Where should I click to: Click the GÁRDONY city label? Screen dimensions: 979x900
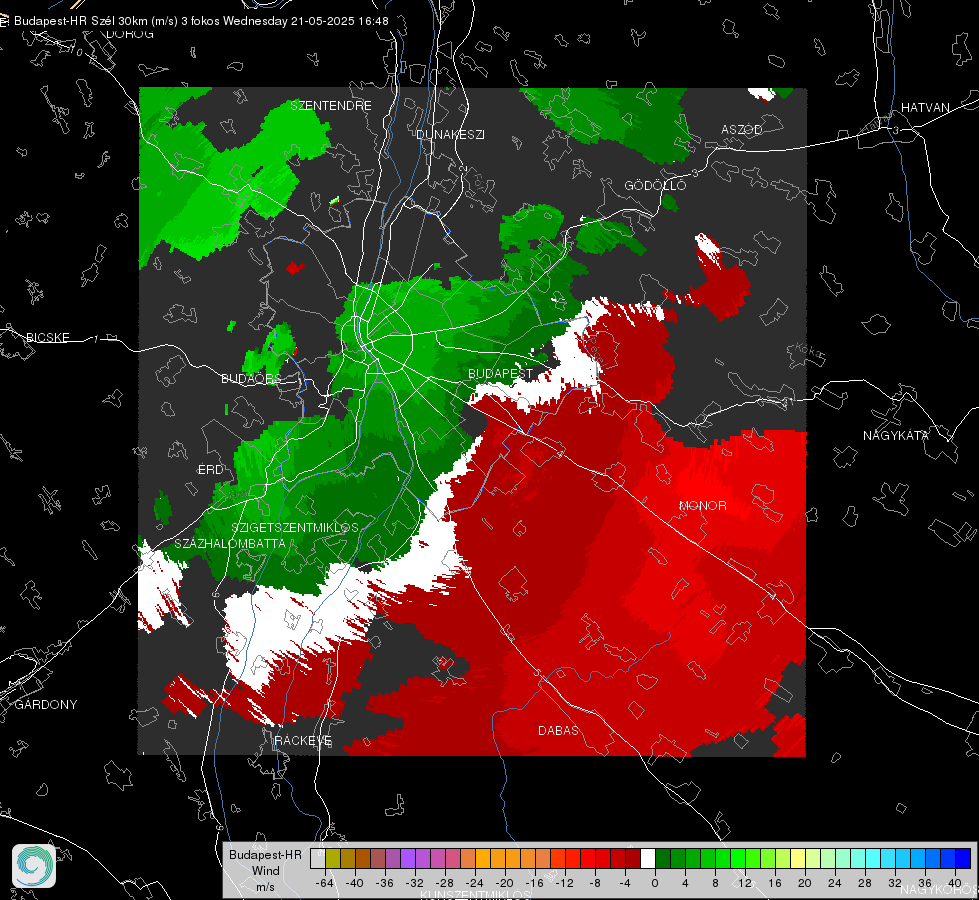point(46,704)
